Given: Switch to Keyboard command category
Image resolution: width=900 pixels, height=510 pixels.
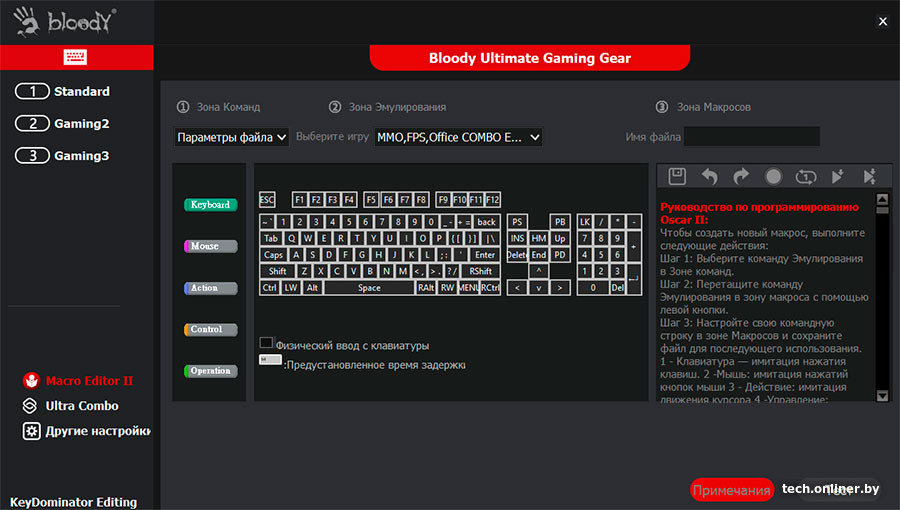Looking at the screenshot, I should [x=210, y=205].
